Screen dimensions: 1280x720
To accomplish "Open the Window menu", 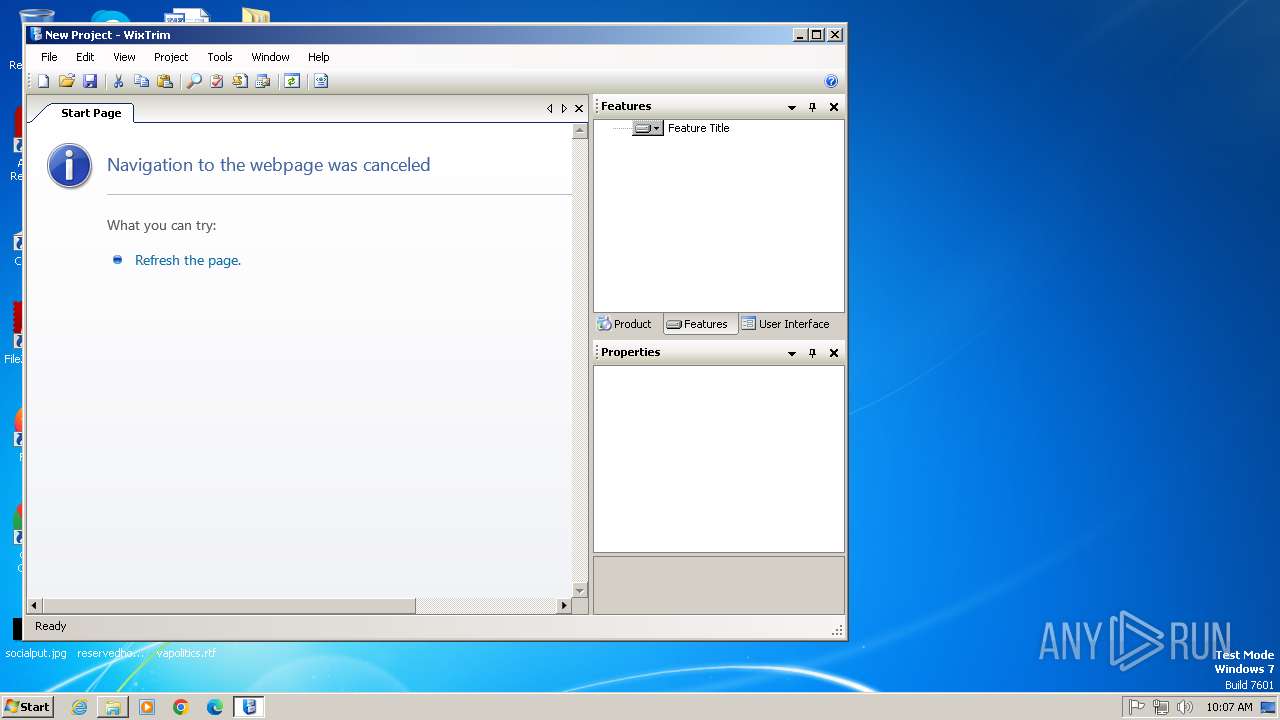I will [270, 57].
